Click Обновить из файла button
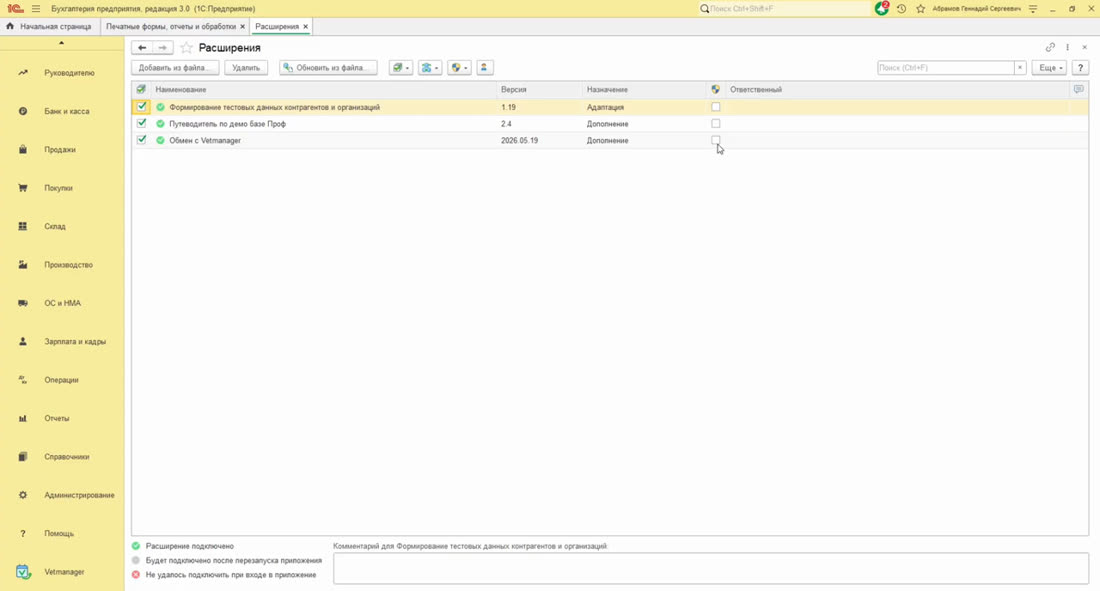 tap(328, 67)
